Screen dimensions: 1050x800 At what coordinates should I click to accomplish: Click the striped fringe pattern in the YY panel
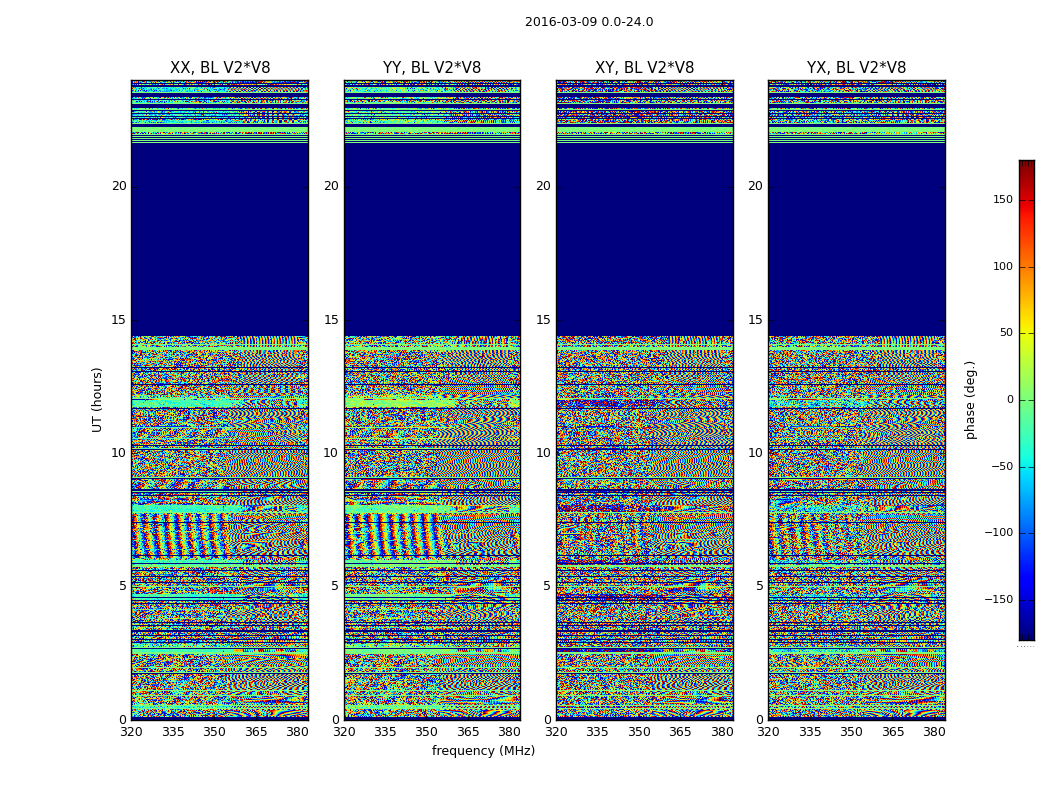pos(392,535)
